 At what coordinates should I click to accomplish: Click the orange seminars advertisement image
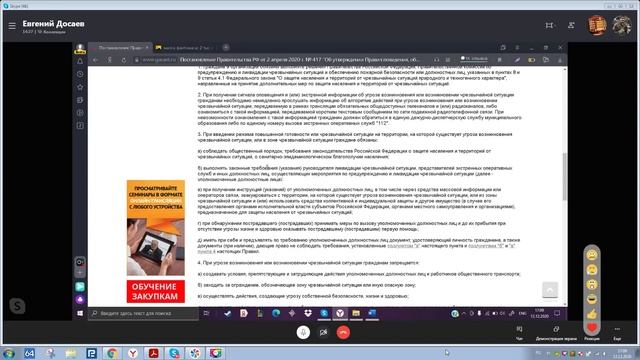[x=156, y=228]
